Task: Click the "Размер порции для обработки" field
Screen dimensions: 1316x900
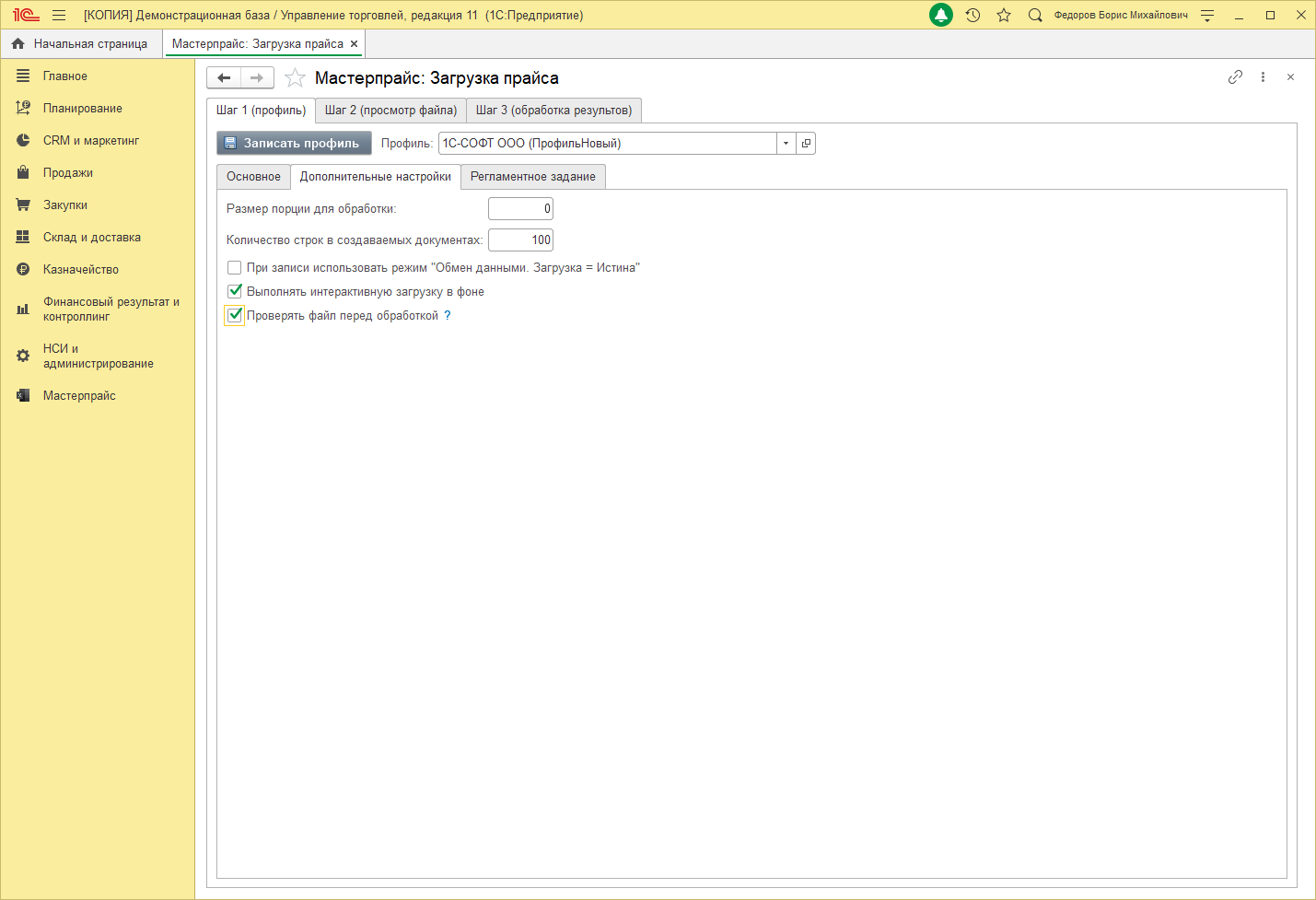Action: [x=519, y=209]
